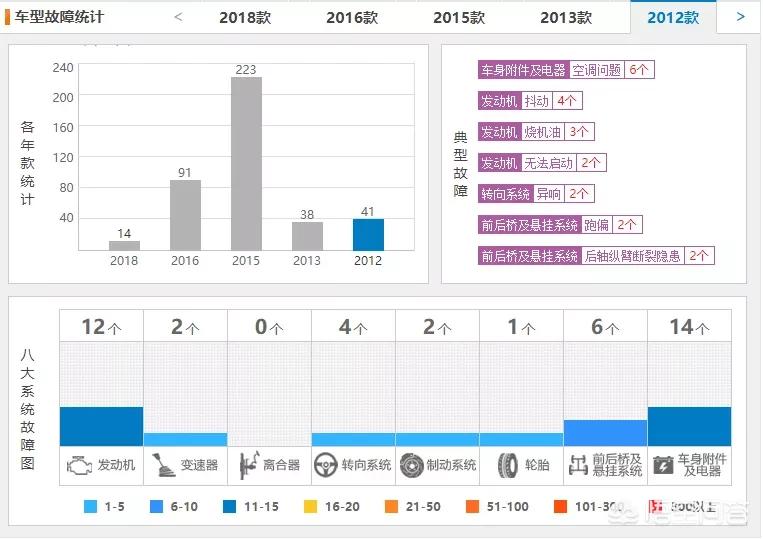Click the tire (轮胎) icon
This screenshot has height=539, width=763.
507,465
